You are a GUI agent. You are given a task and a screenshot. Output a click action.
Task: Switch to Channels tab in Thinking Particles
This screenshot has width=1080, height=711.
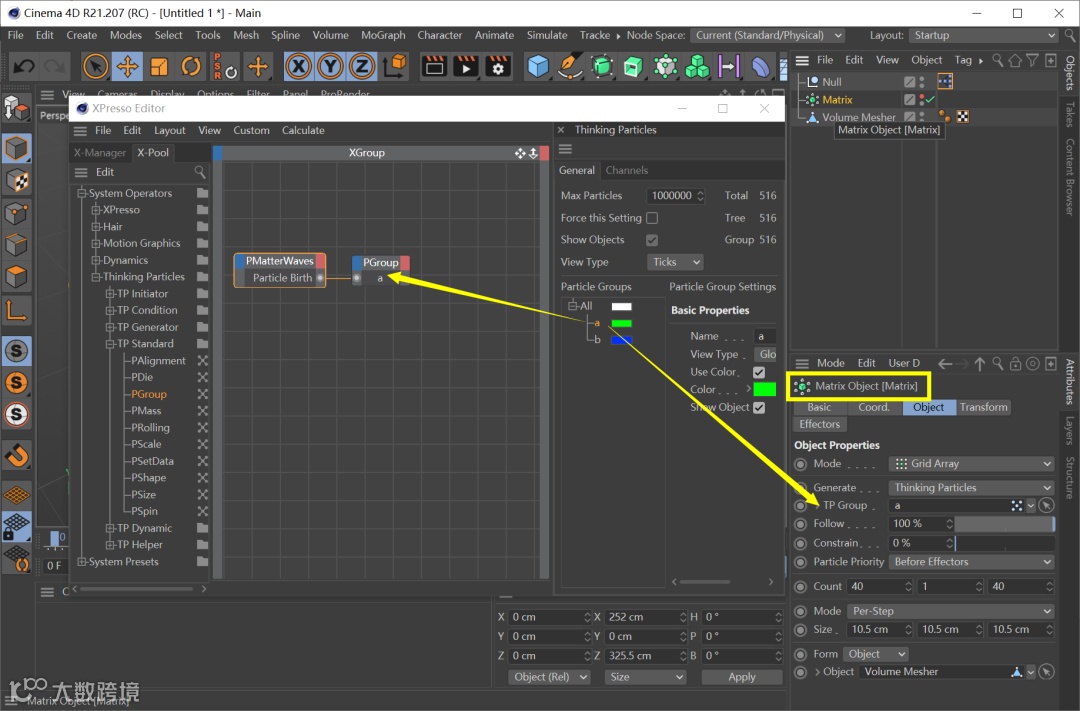click(x=627, y=170)
